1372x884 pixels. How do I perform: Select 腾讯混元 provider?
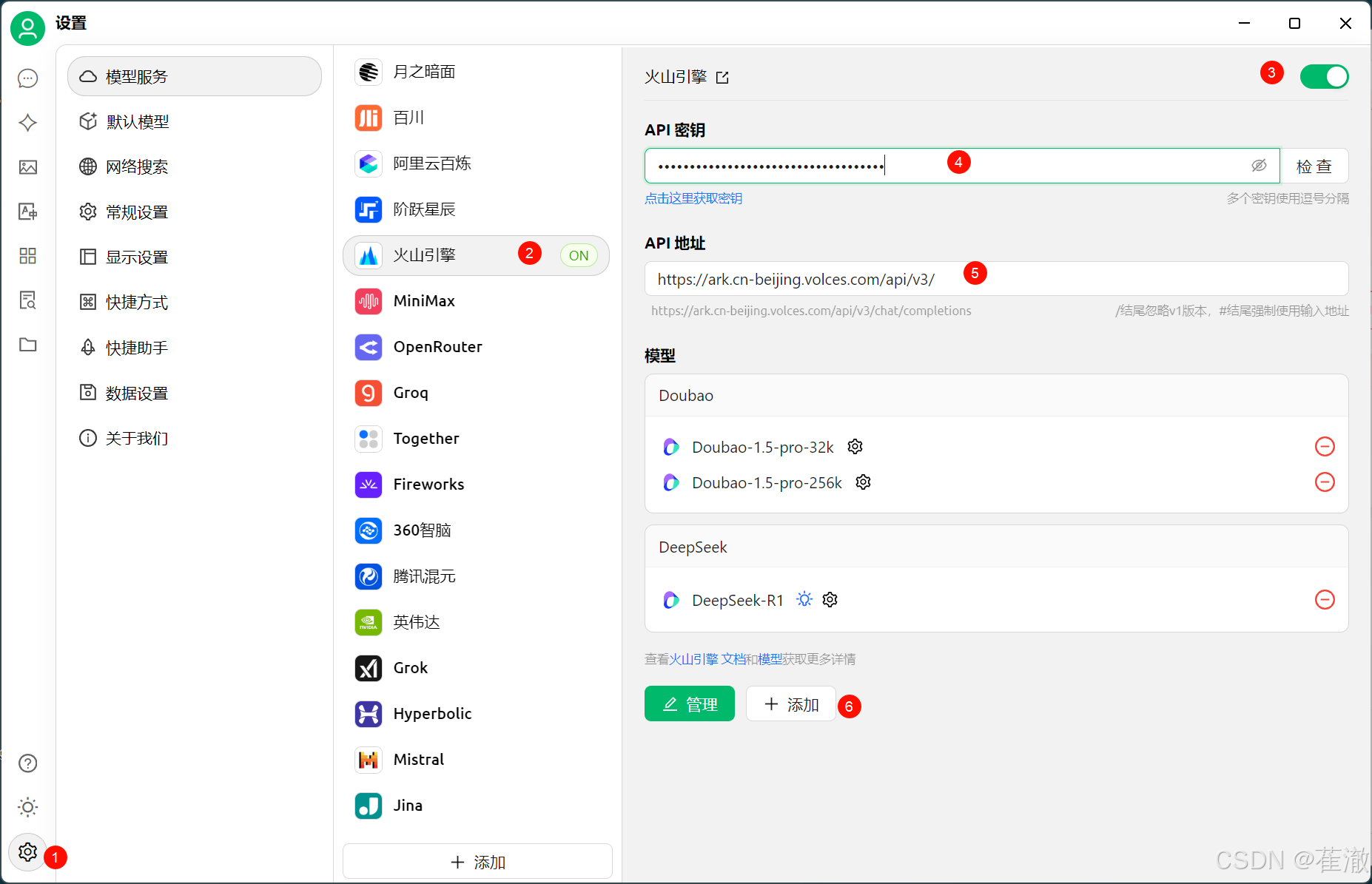click(477, 576)
